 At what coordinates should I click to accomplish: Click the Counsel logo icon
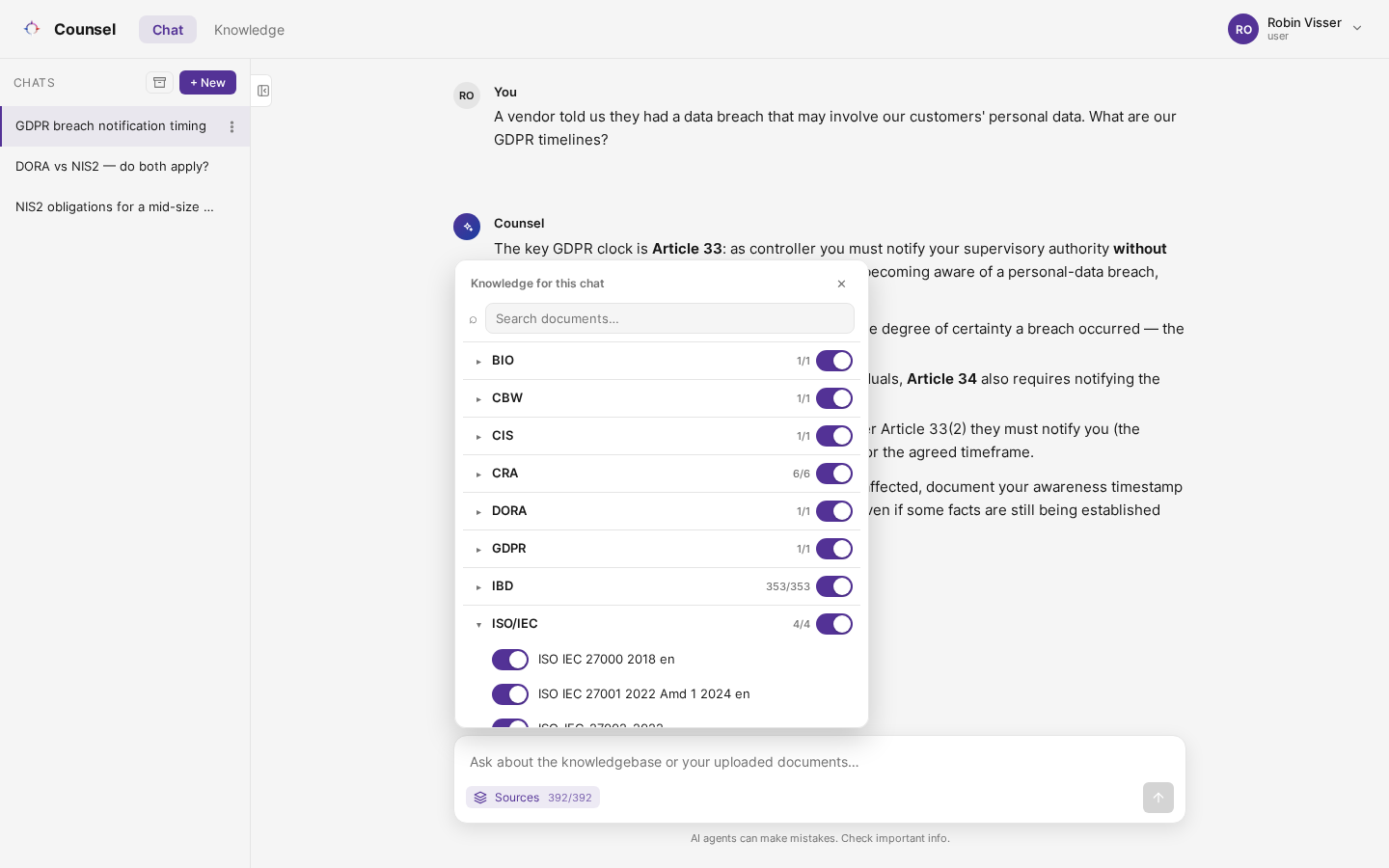[x=32, y=29]
